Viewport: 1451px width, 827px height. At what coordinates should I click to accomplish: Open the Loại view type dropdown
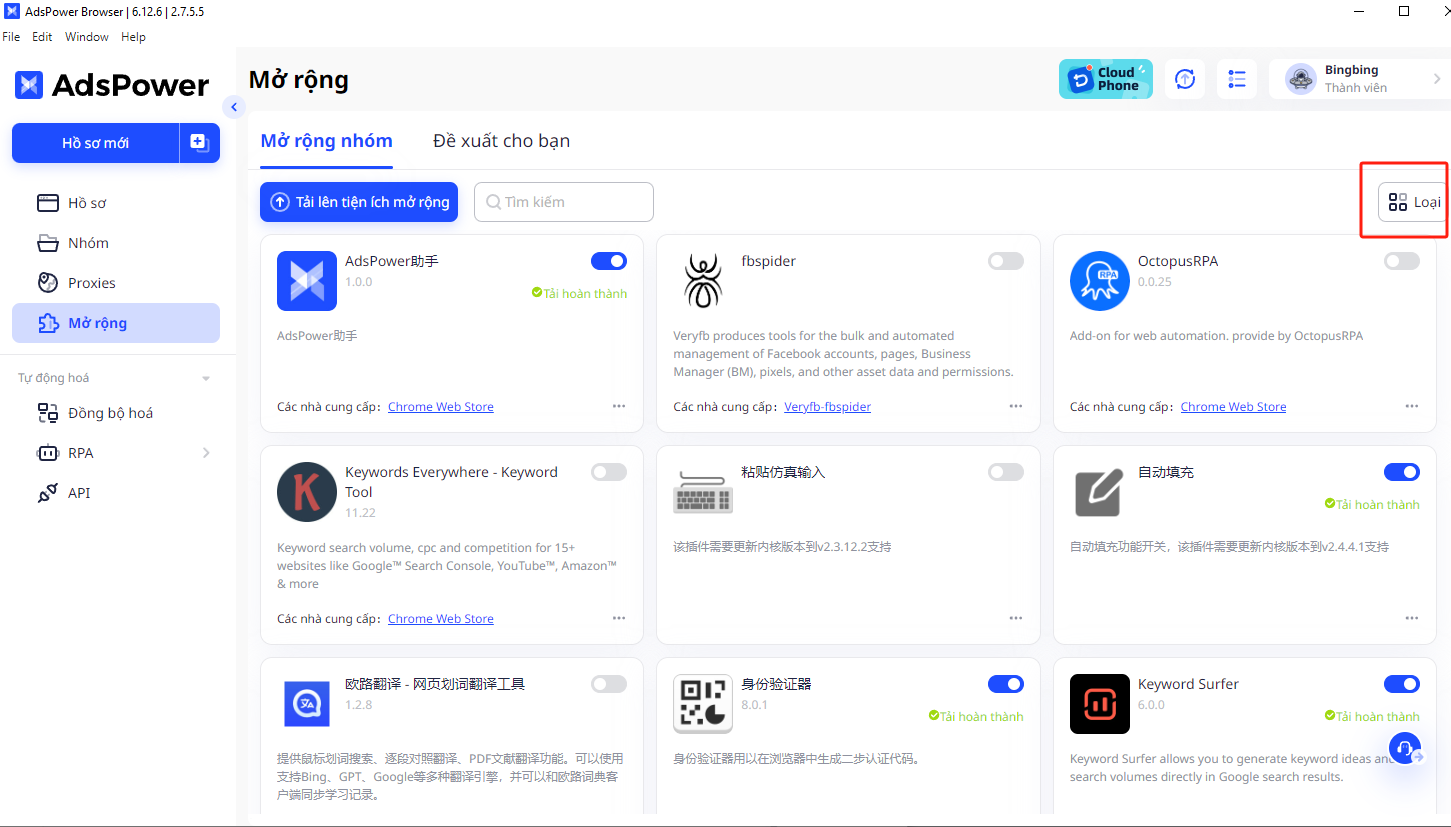pos(1414,202)
